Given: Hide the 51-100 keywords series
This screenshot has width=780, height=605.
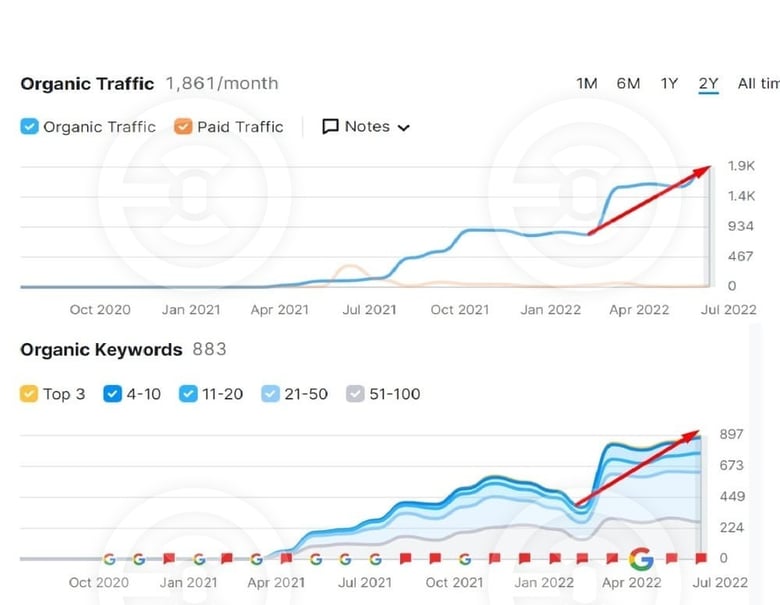Looking at the screenshot, I should pos(355,394).
